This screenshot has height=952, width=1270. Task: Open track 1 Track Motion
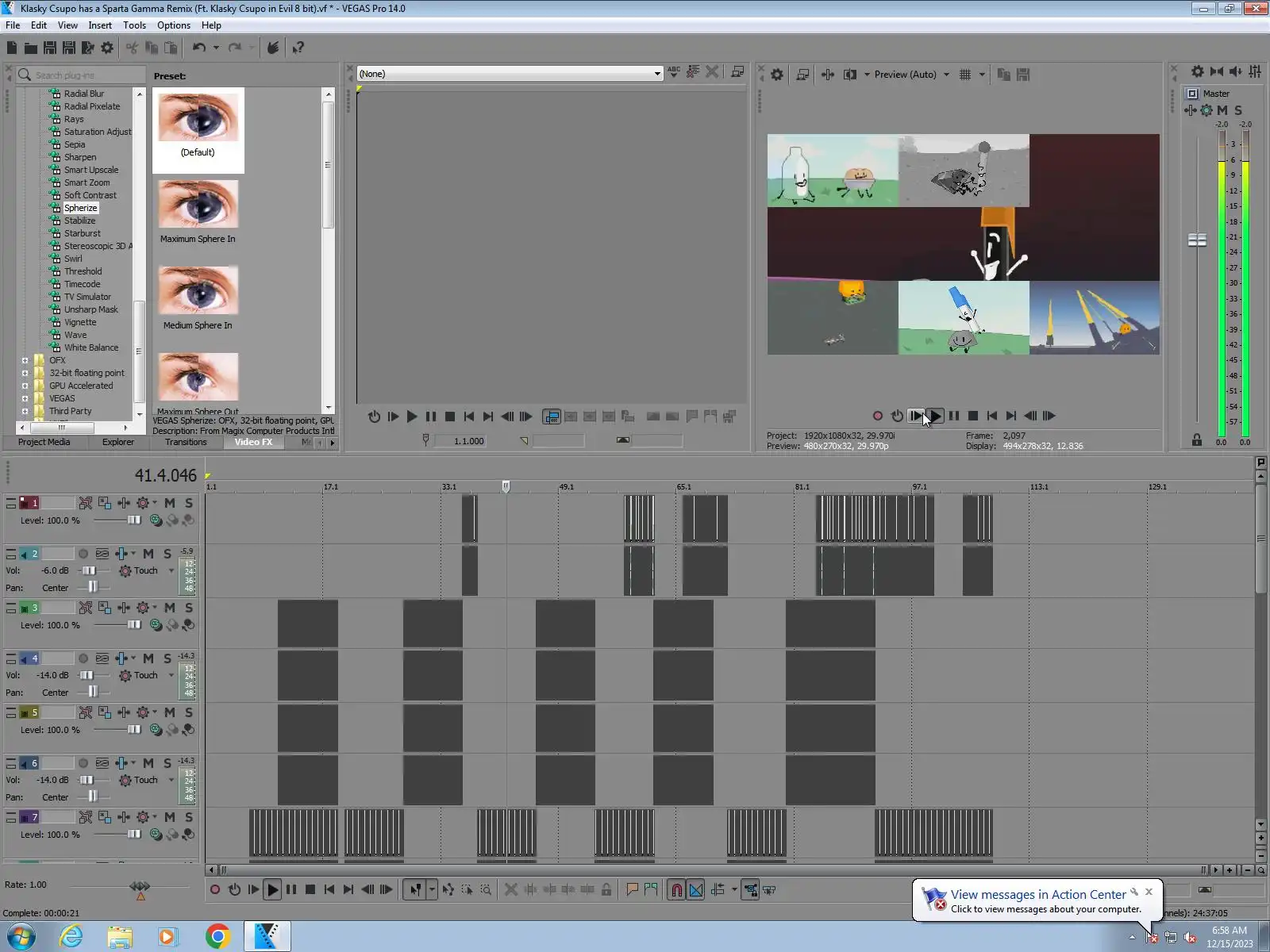(105, 503)
